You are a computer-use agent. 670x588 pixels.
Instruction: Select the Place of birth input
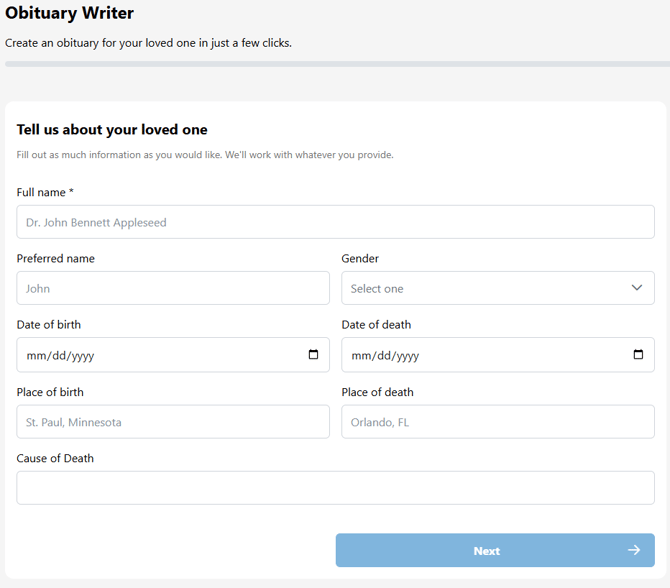click(x=173, y=422)
